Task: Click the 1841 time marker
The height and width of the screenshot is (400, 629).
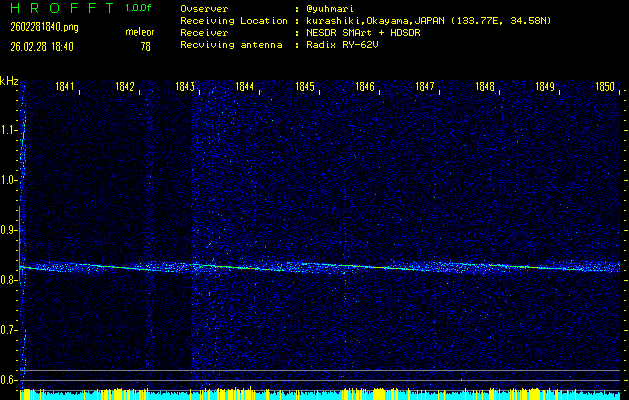Action: pos(67,87)
